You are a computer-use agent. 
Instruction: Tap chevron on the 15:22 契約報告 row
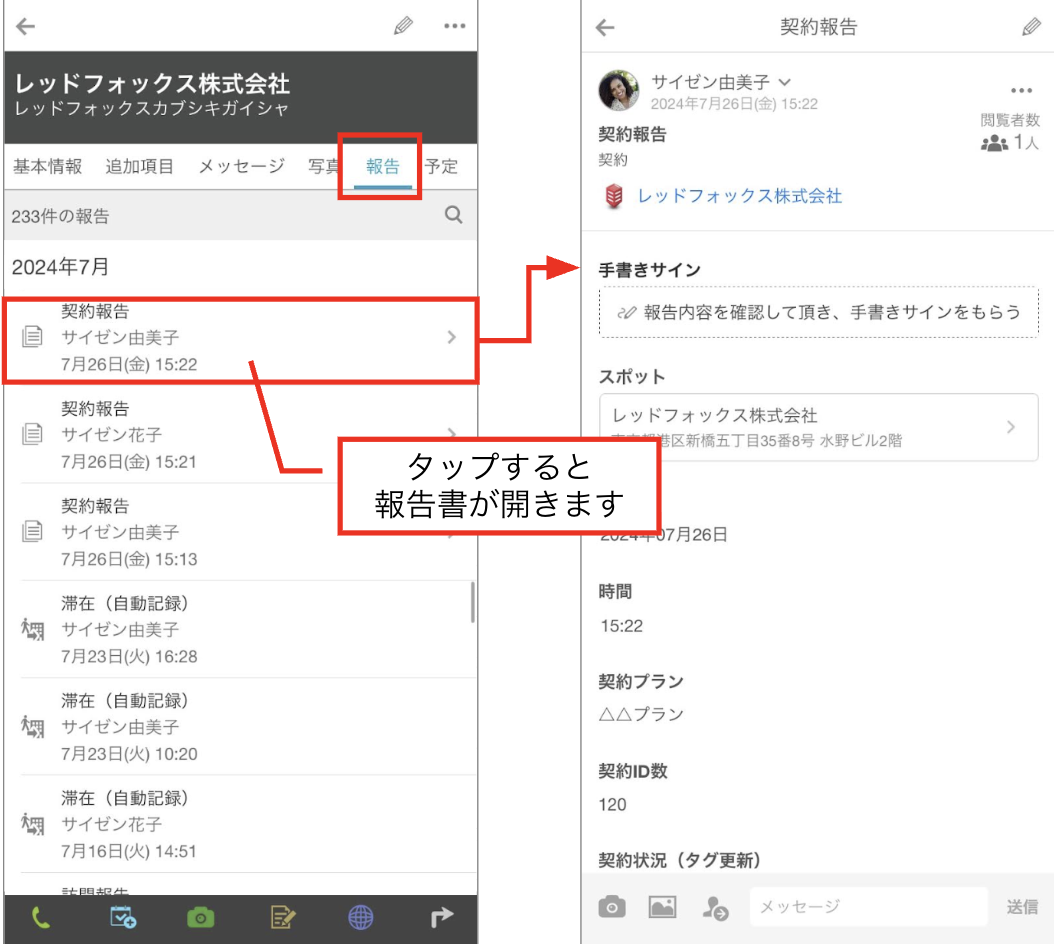(452, 338)
